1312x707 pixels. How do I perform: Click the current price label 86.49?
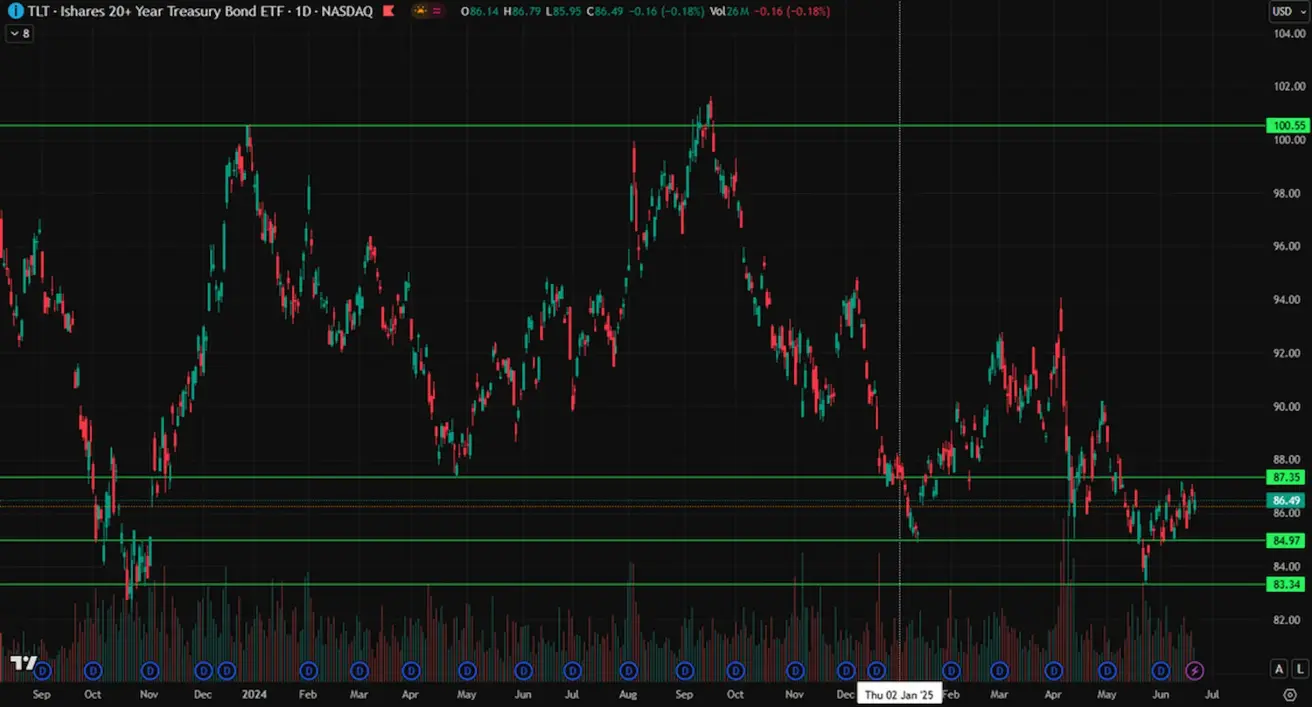tap(1287, 500)
